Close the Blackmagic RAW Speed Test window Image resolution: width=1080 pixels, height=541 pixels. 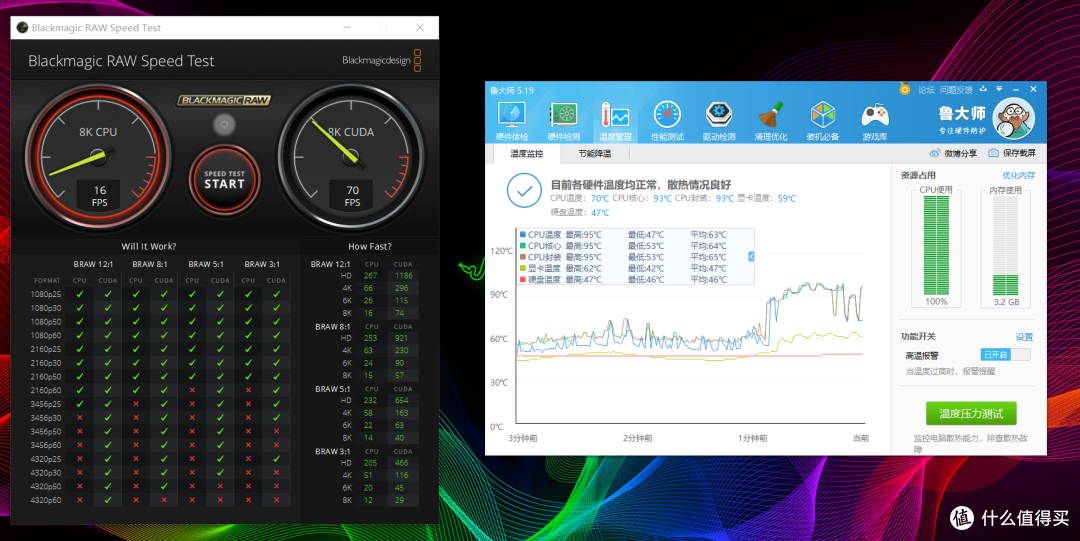click(420, 28)
